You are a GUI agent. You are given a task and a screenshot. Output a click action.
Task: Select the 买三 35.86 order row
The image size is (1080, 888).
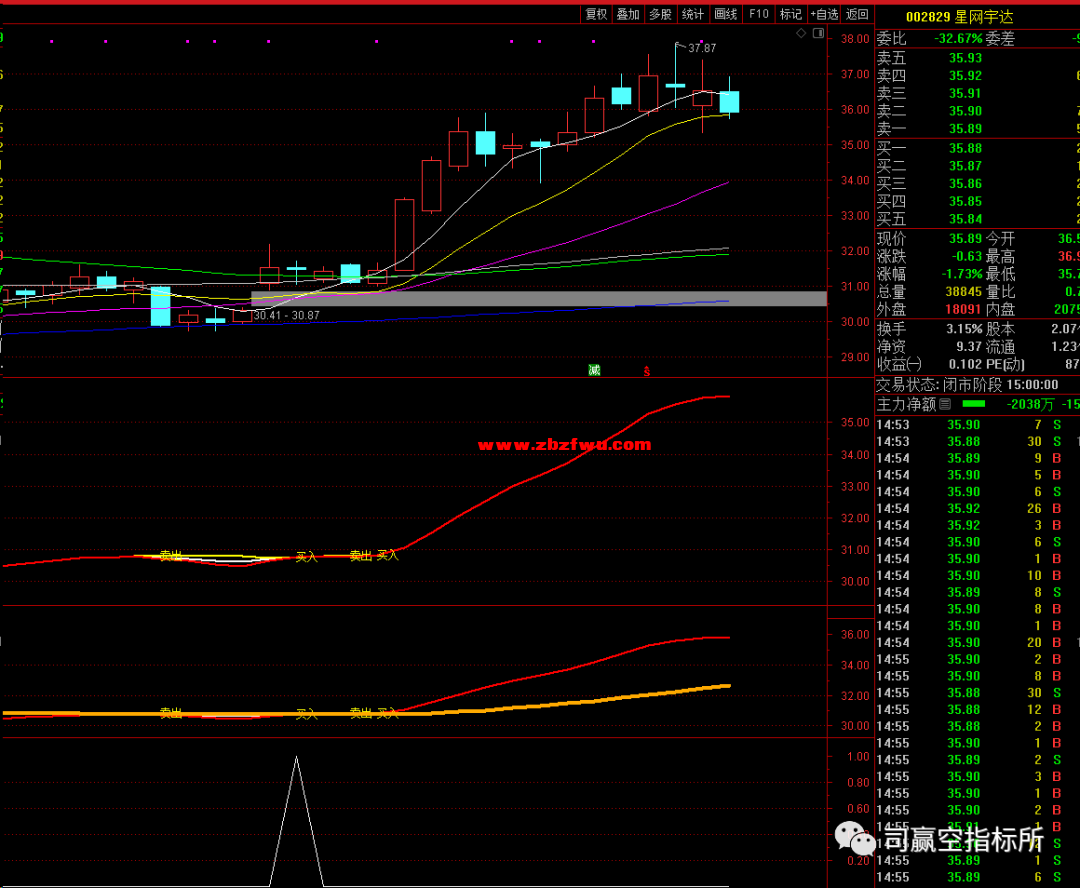[x=977, y=184]
